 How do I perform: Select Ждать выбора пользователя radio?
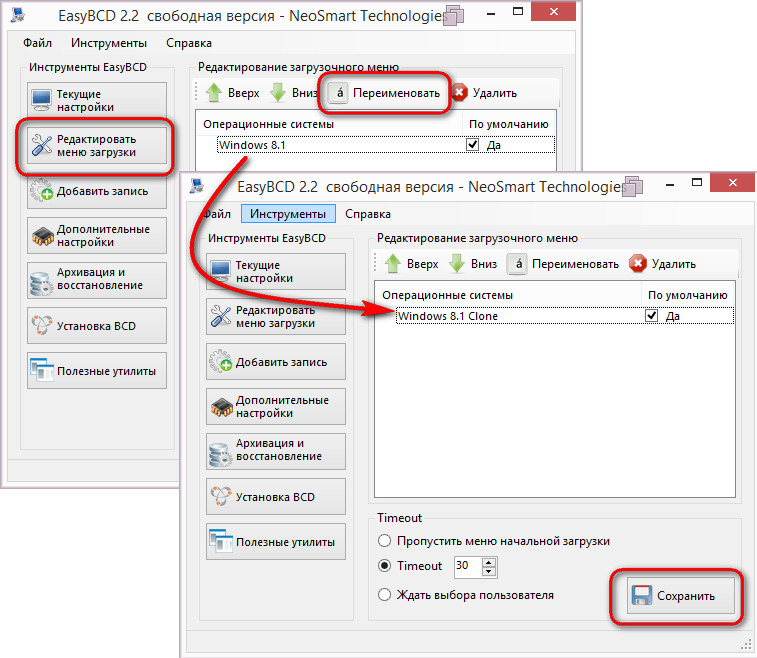pos(384,594)
